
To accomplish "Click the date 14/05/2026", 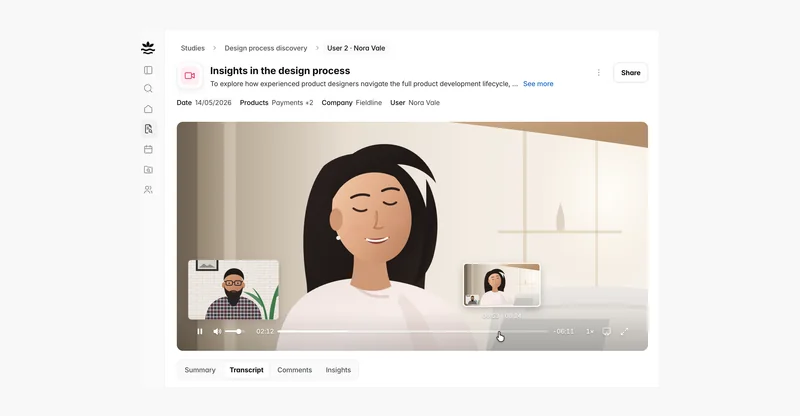I will tap(213, 103).
